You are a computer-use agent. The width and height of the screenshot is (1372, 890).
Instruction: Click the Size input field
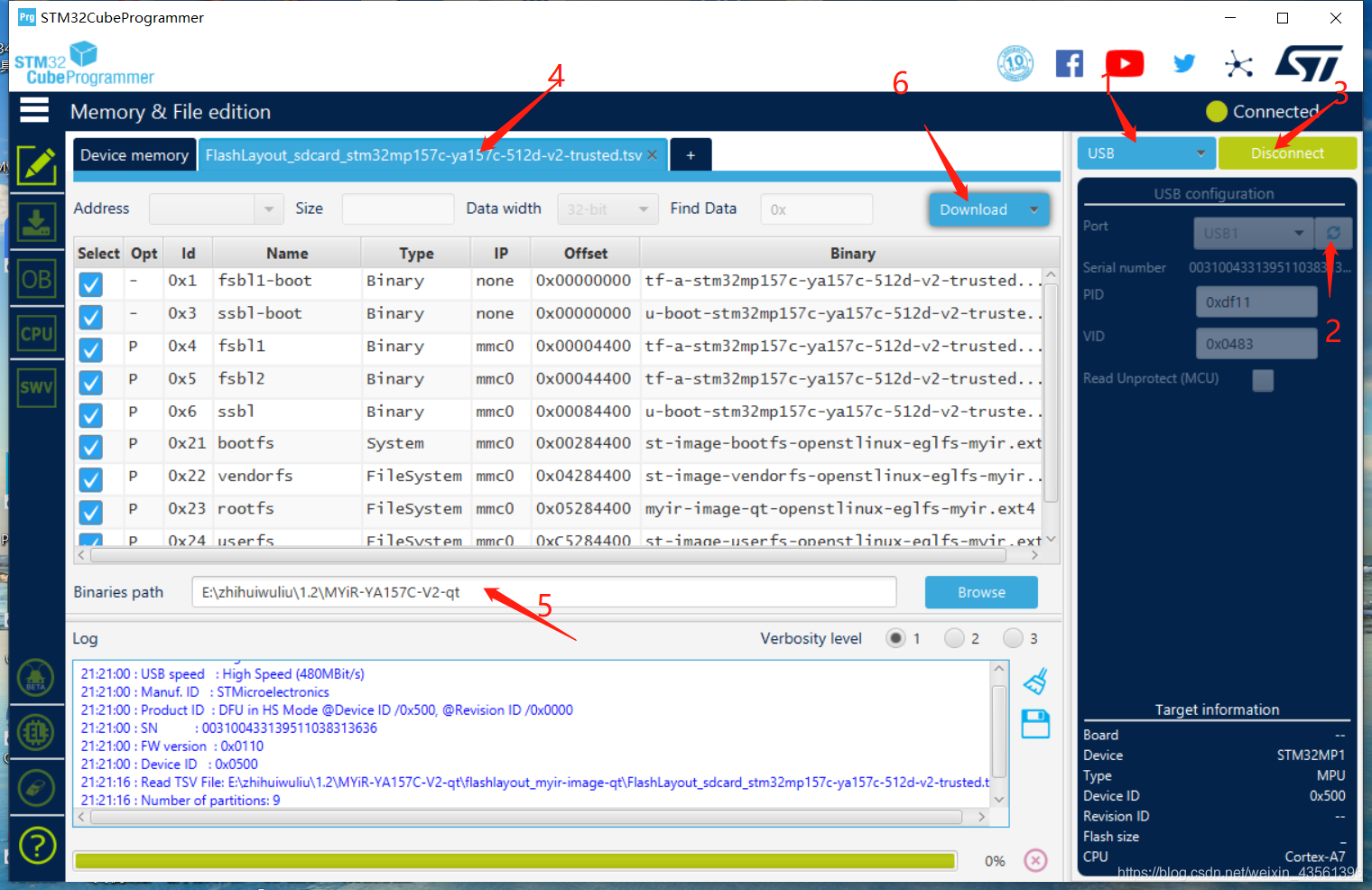pyautogui.click(x=398, y=209)
